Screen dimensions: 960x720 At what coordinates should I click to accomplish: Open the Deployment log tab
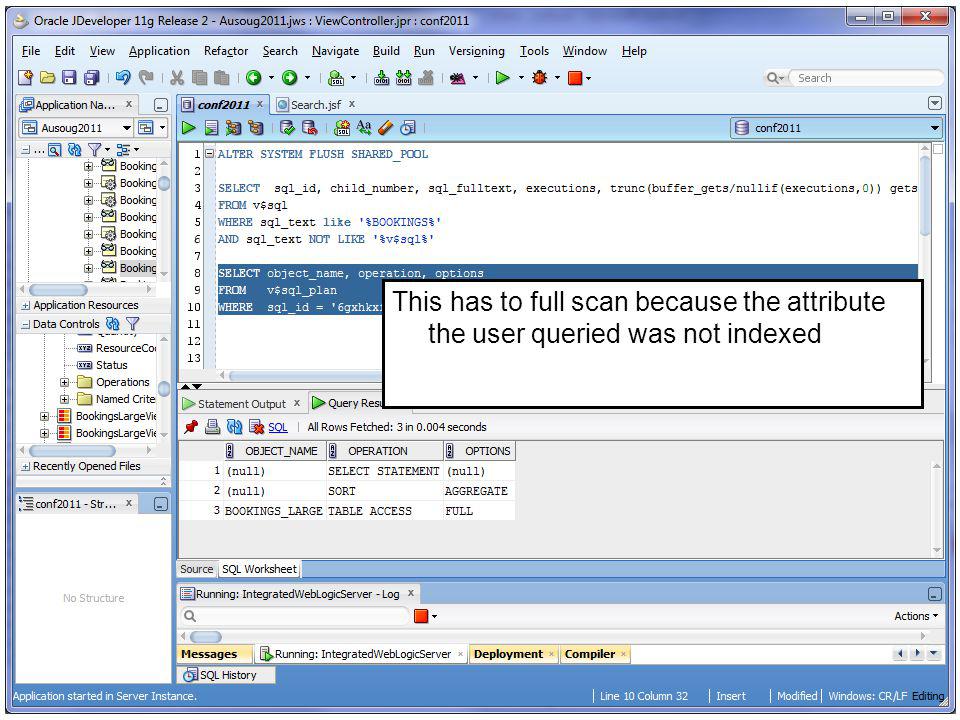(508, 654)
